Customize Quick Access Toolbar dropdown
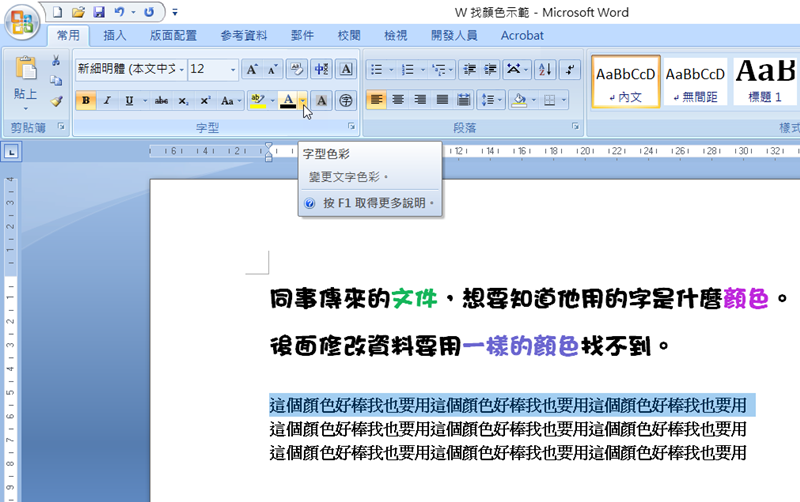800x502 pixels. (x=175, y=12)
